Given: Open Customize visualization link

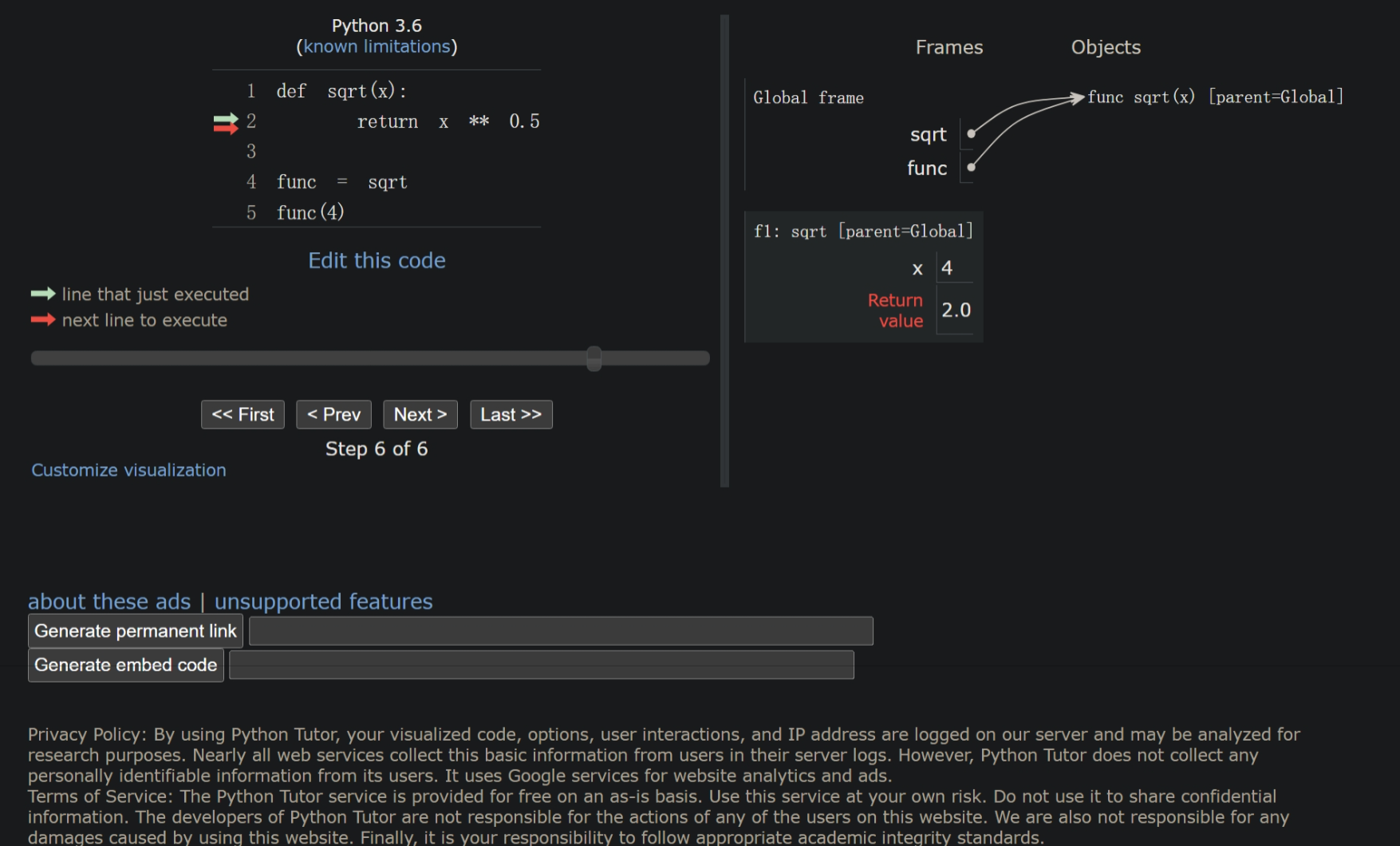Looking at the screenshot, I should [128, 470].
